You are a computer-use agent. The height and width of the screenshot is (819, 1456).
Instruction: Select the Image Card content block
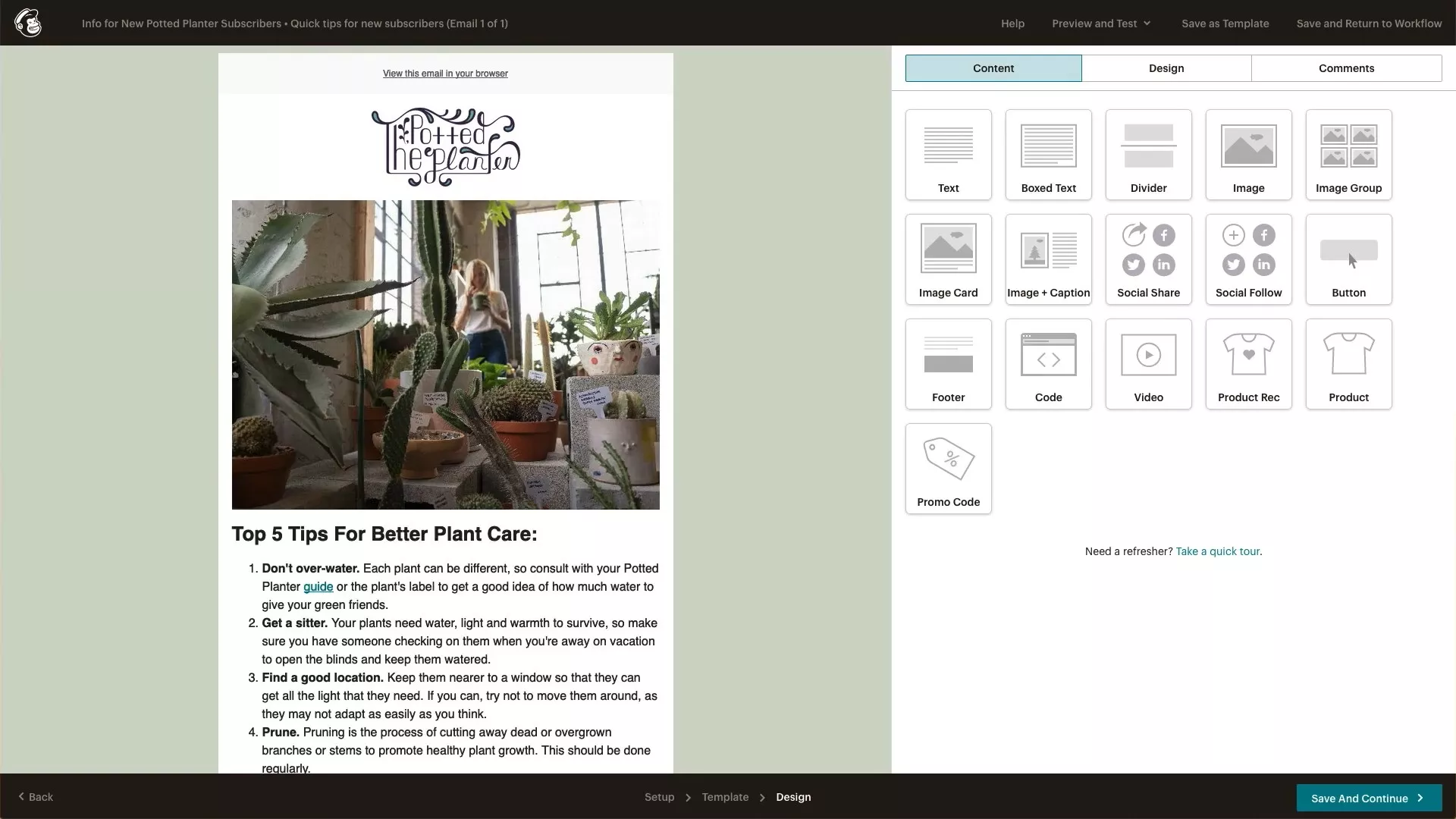click(948, 259)
